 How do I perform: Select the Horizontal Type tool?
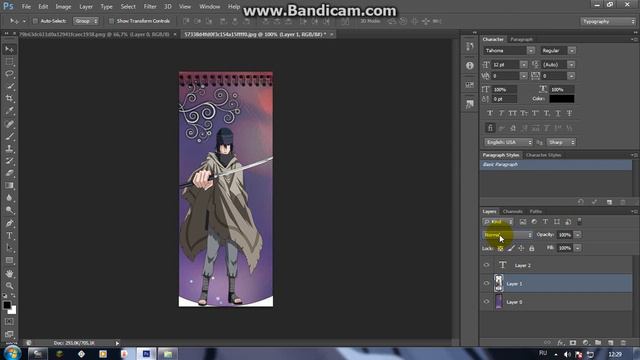[9, 236]
